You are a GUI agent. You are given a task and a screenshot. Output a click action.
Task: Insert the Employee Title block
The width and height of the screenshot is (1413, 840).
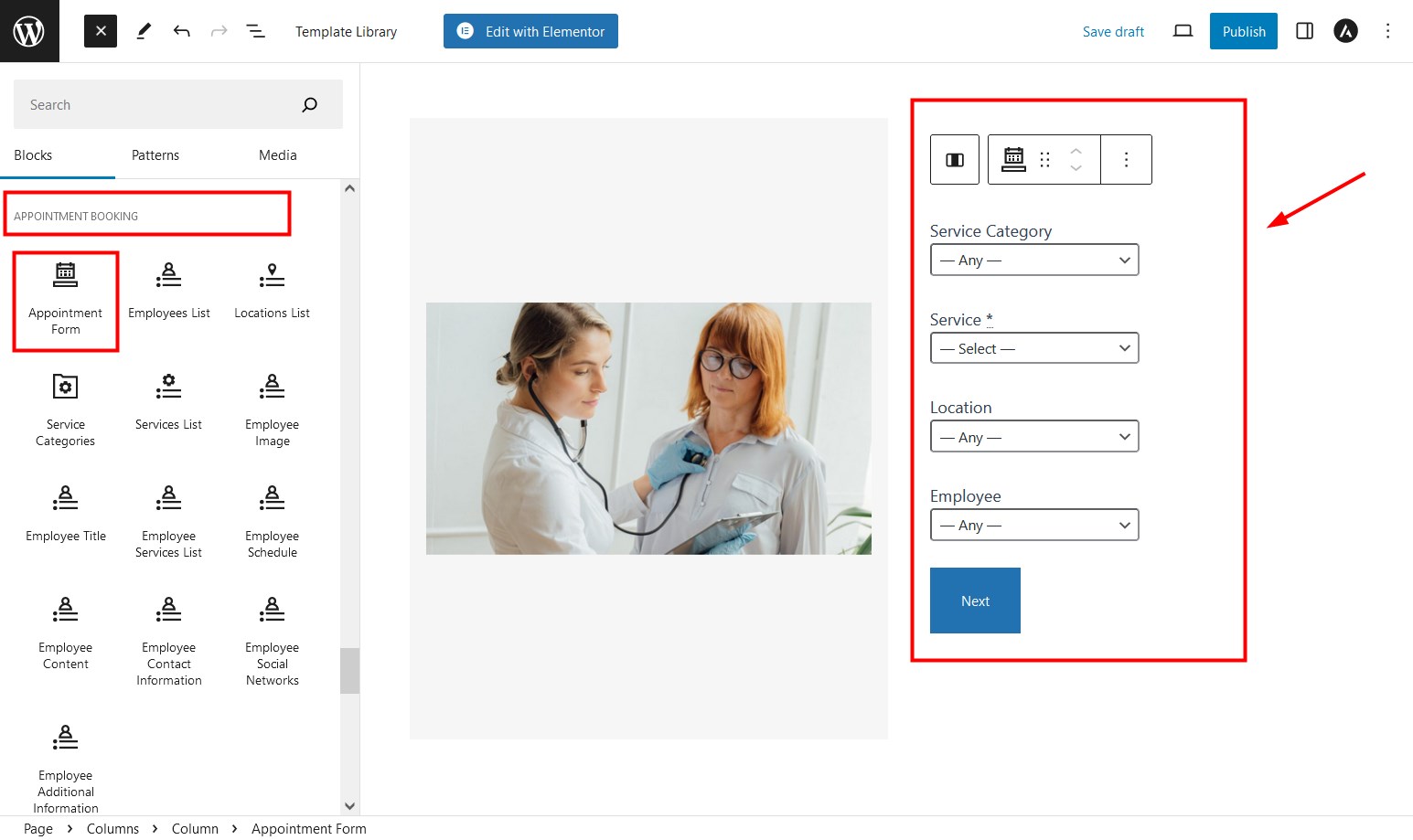pyautogui.click(x=66, y=516)
